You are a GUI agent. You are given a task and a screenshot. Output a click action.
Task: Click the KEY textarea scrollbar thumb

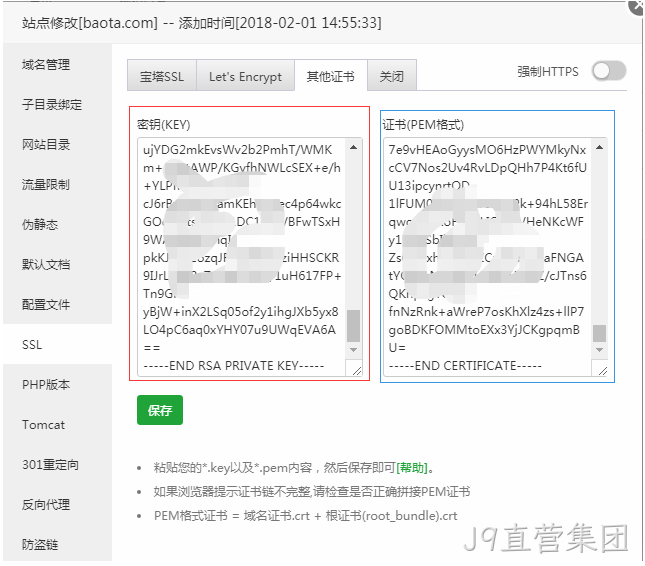click(x=353, y=326)
